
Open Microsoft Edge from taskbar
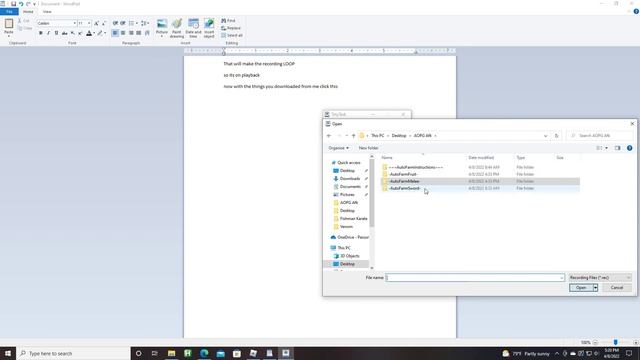pos(204,353)
